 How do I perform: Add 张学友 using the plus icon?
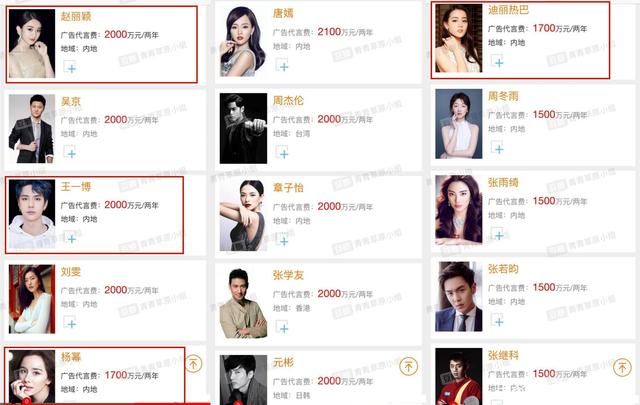pos(282,327)
